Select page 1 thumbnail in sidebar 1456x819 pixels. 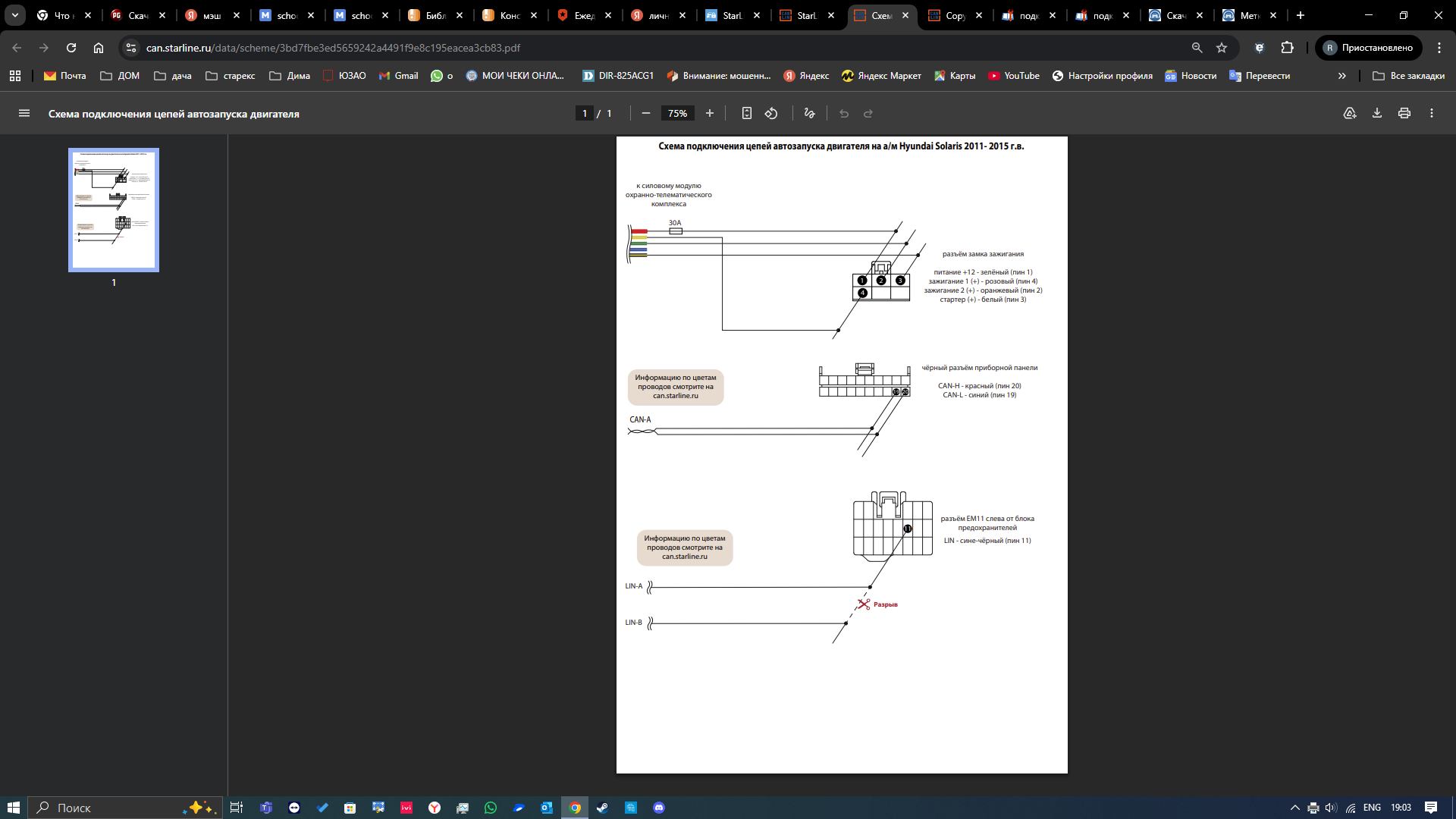pyautogui.click(x=114, y=210)
